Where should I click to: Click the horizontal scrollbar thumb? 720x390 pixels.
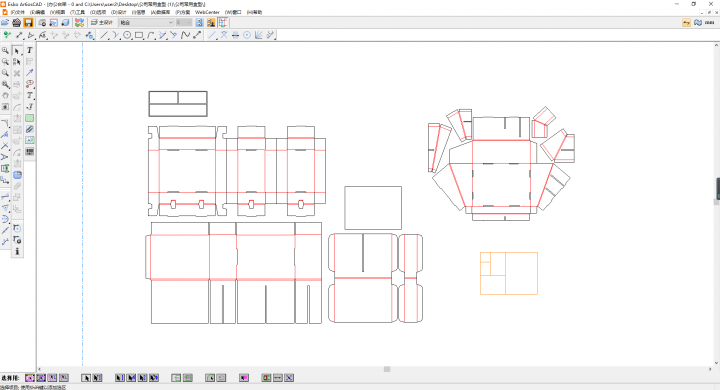387,369
